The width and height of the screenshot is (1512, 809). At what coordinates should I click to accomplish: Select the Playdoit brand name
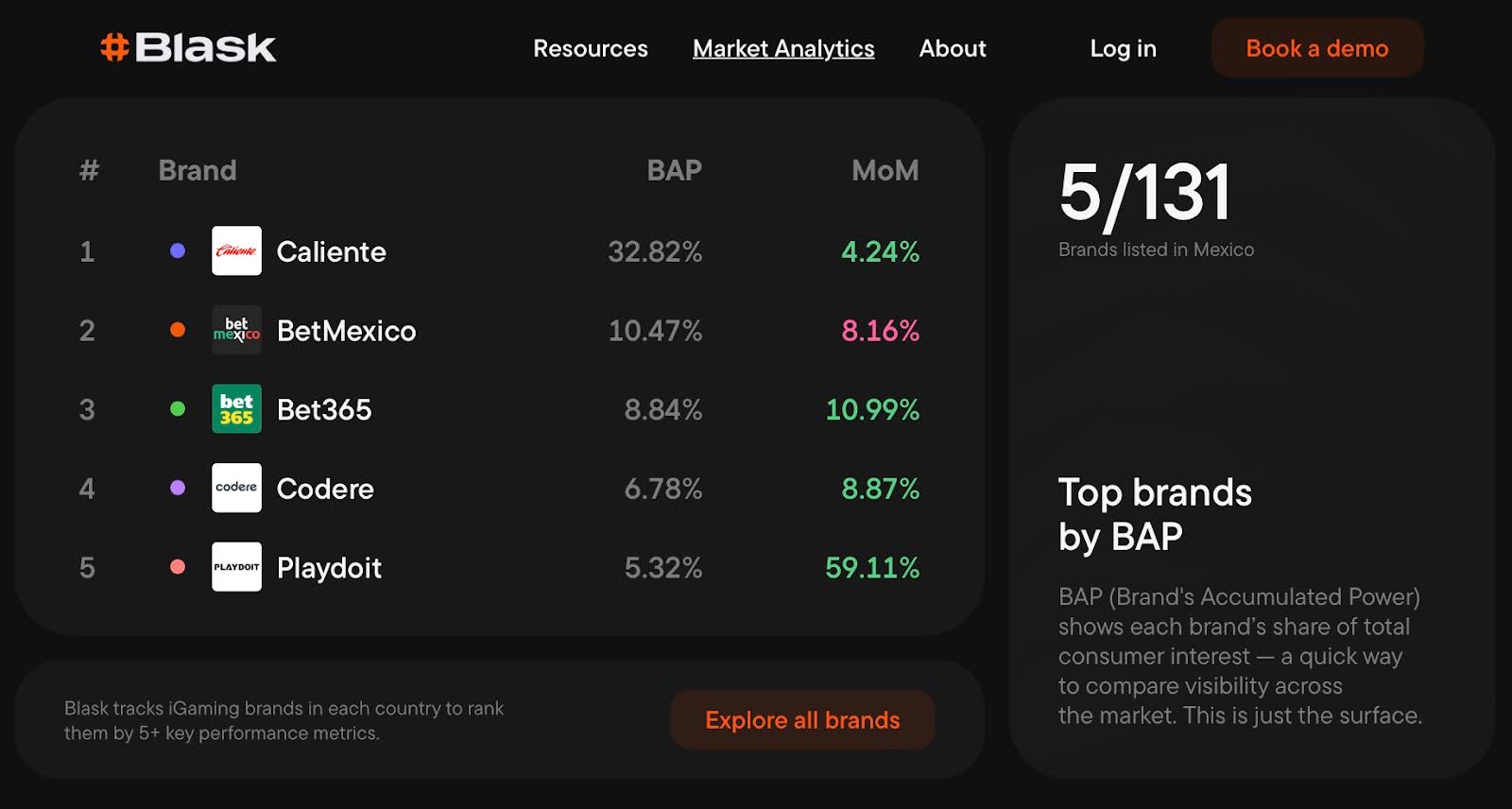point(329,568)
